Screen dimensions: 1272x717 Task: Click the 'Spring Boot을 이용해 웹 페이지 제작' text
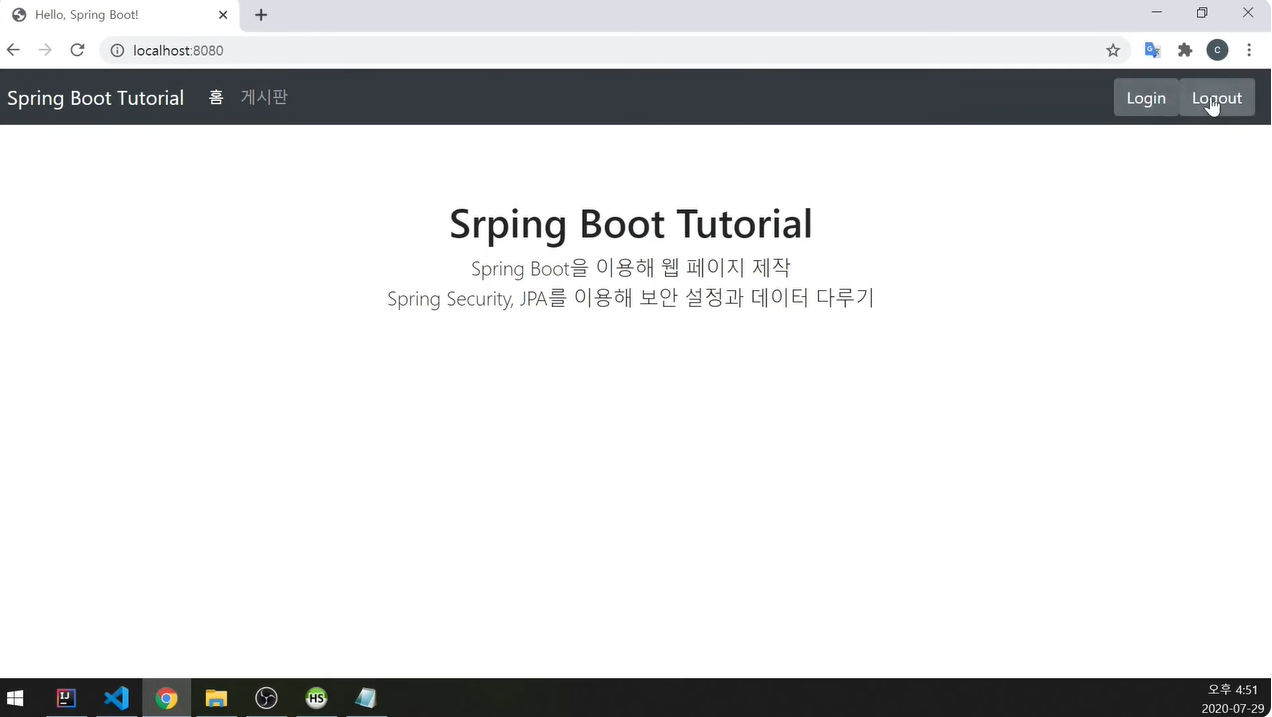click(x=631, y=268)
